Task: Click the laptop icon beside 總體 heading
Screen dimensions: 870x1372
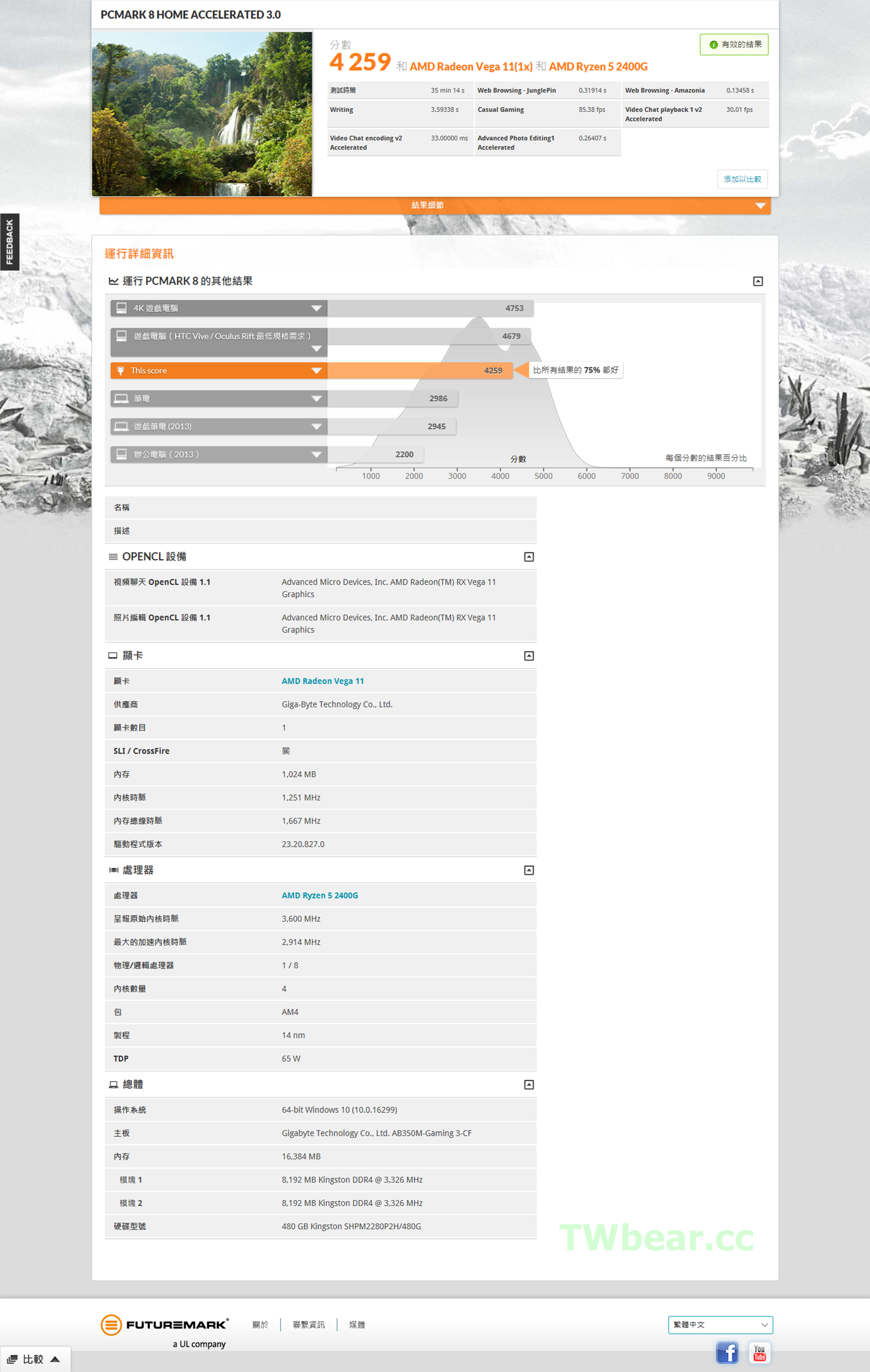Action: 113,1084
